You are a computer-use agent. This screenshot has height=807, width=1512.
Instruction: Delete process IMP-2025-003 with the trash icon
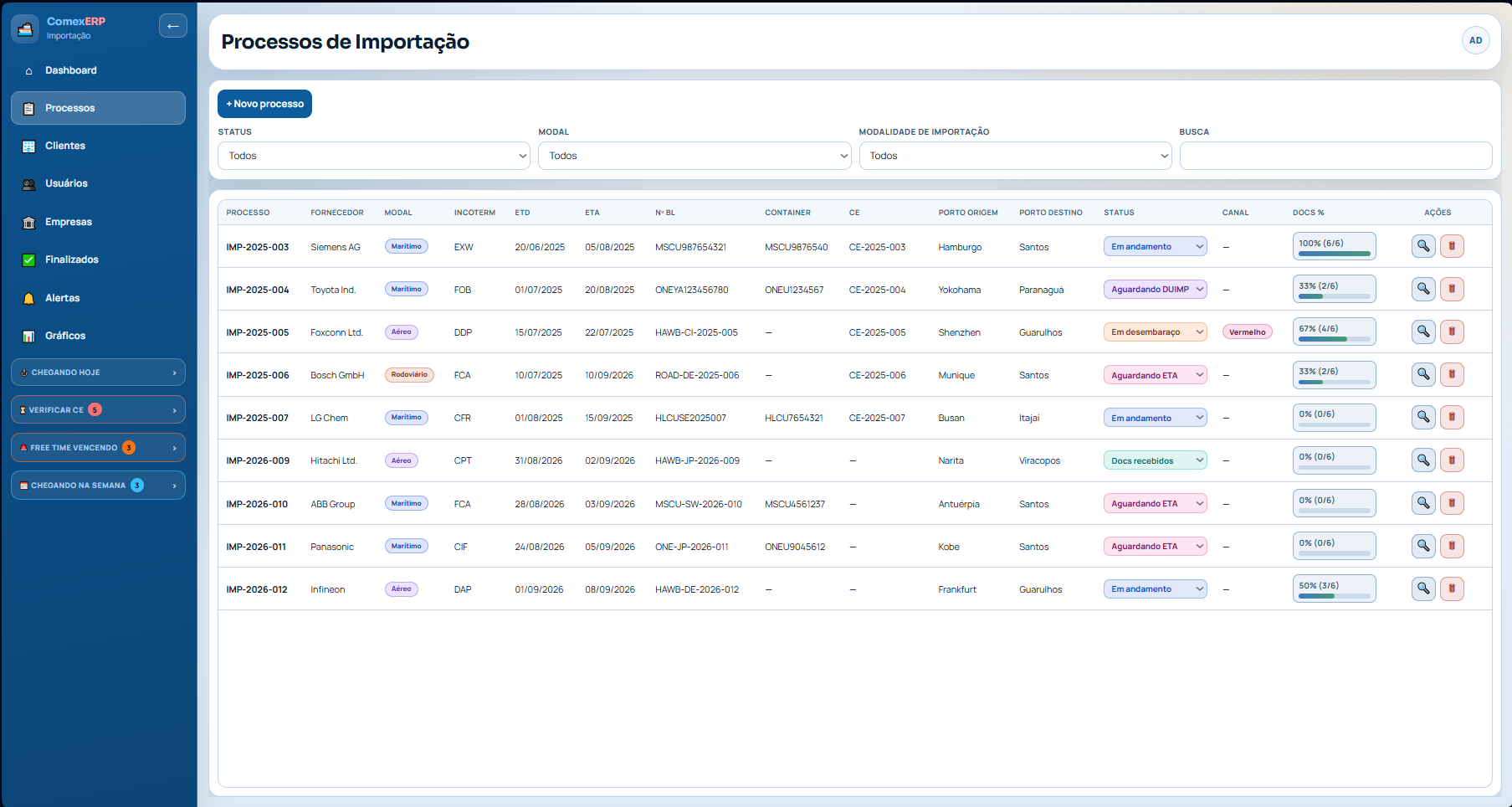[1452, 246]
